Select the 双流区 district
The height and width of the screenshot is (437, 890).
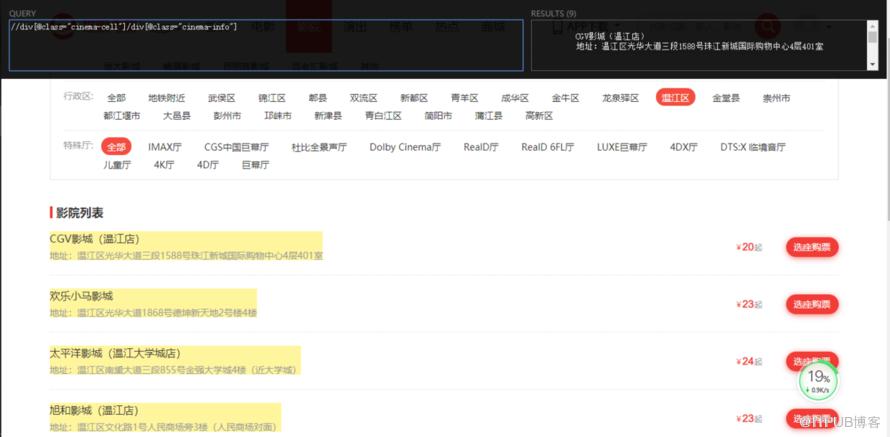pos(364,98)
